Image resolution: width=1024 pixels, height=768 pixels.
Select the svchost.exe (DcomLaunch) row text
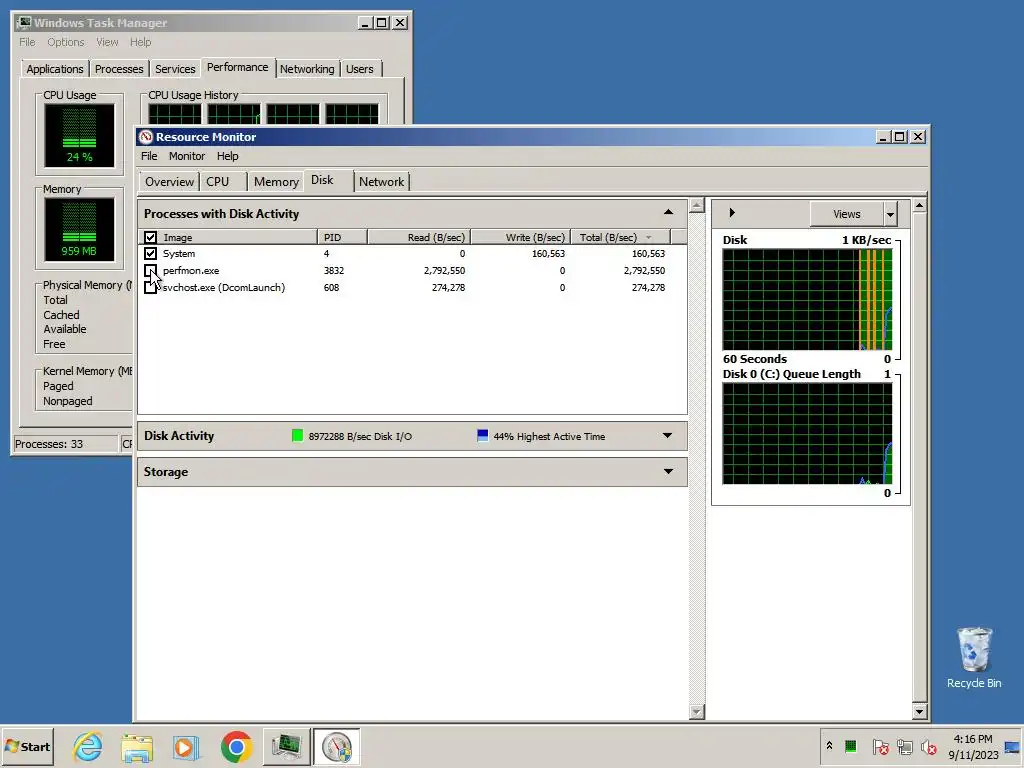224,287
